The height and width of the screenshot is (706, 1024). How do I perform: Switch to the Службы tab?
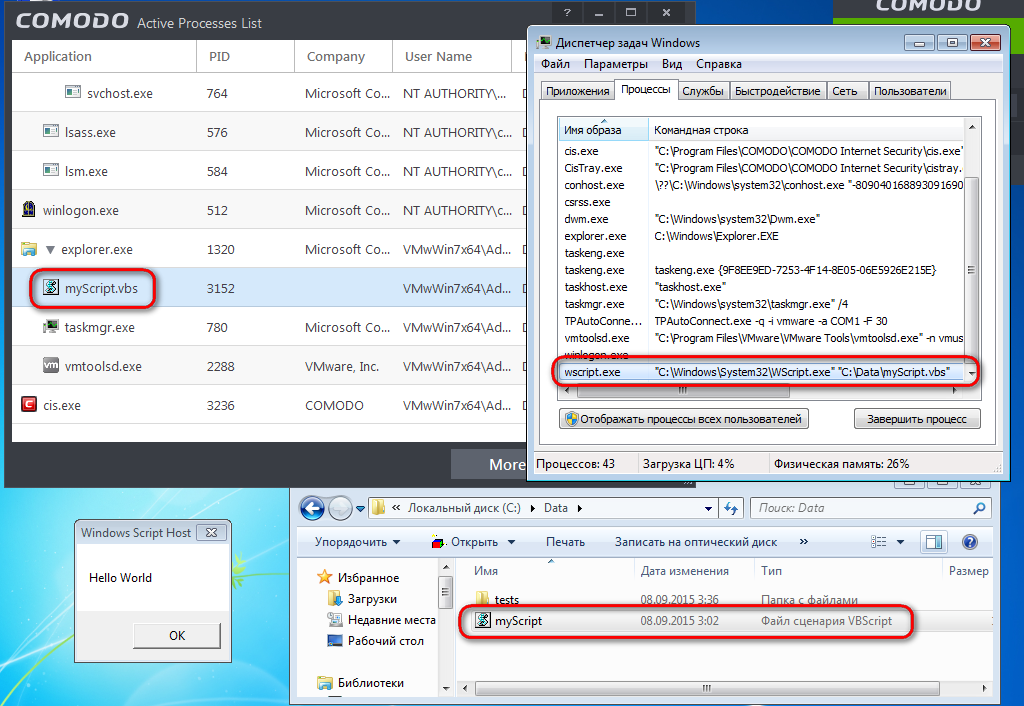703,91
